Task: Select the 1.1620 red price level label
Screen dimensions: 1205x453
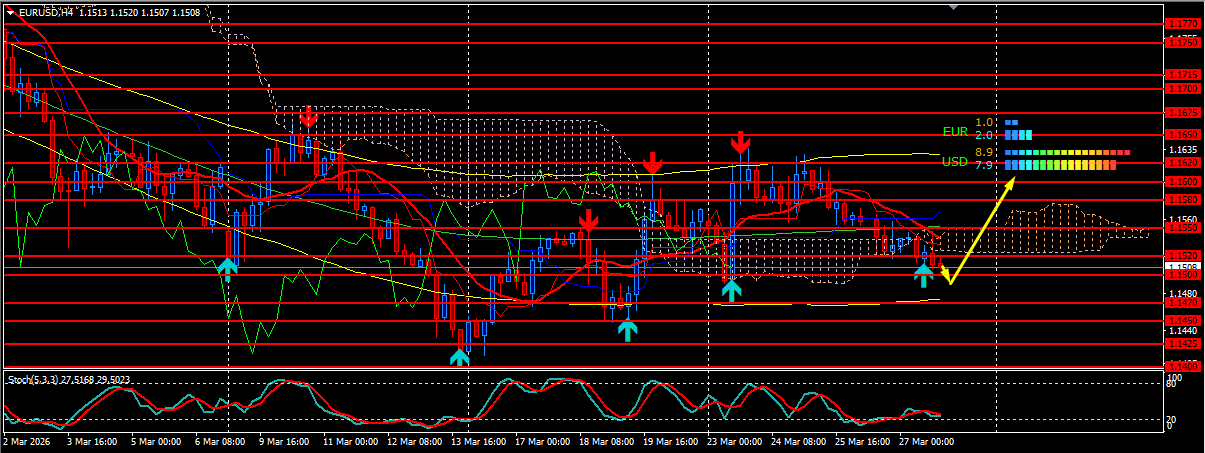Action: point(1183,162)
